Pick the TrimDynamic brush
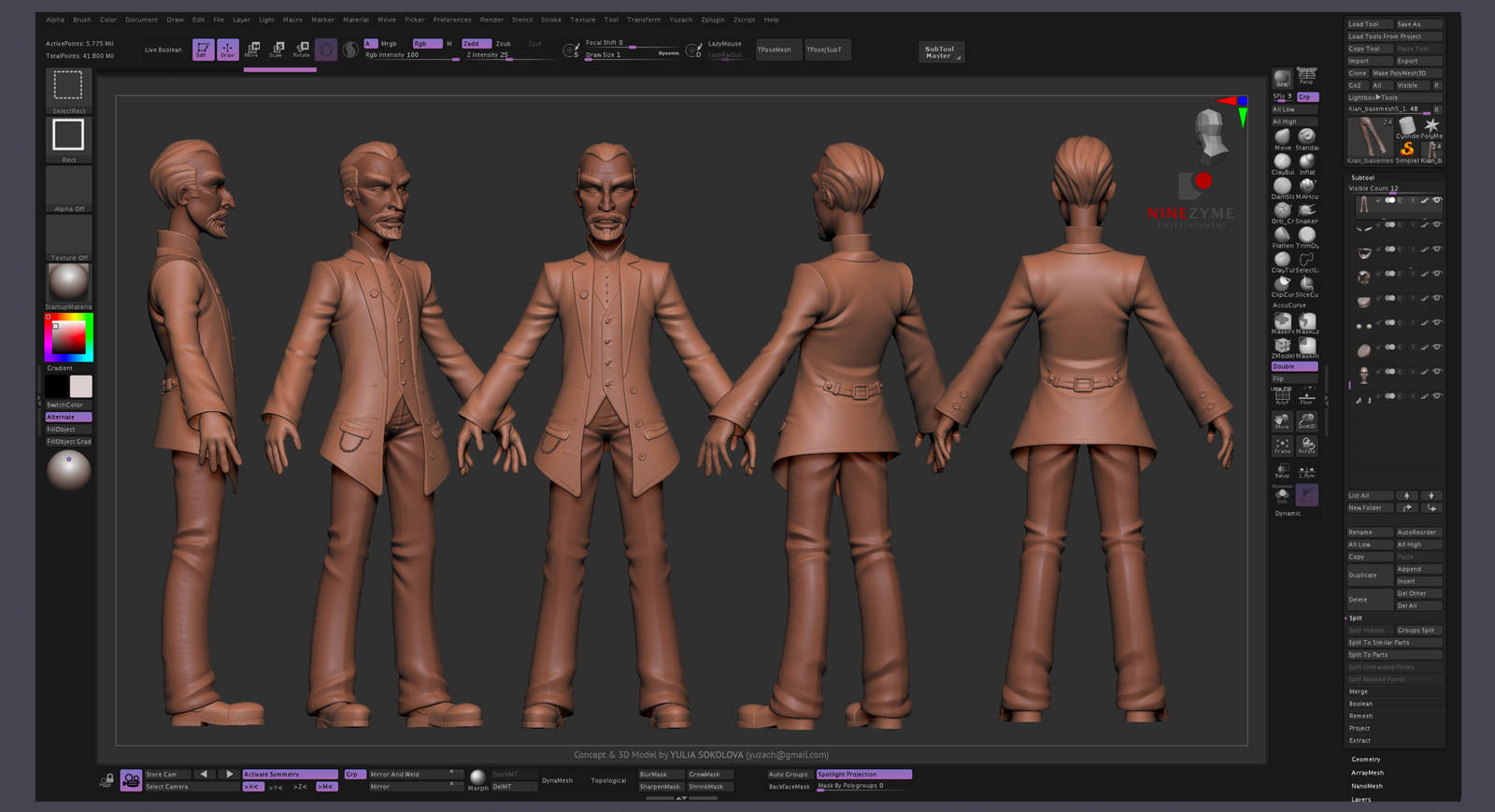Viewport: 1495px width, 812px height. 1307,236
